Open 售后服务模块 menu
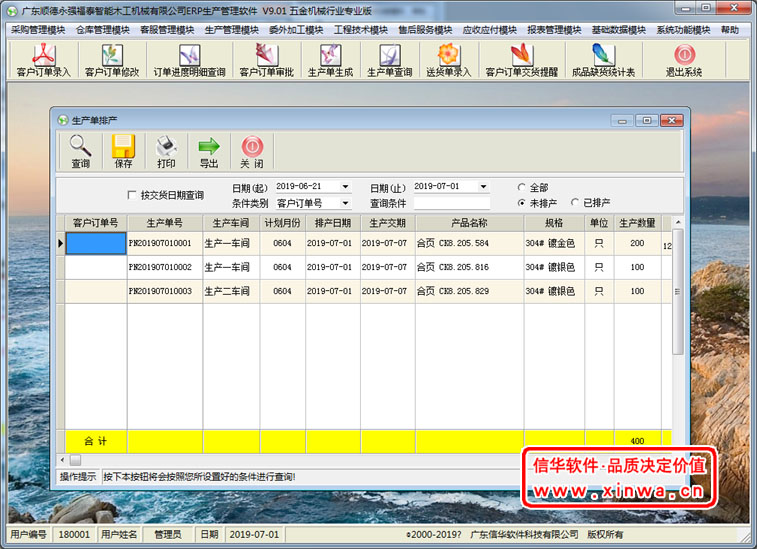757x549 pixels. click(425, 30)
